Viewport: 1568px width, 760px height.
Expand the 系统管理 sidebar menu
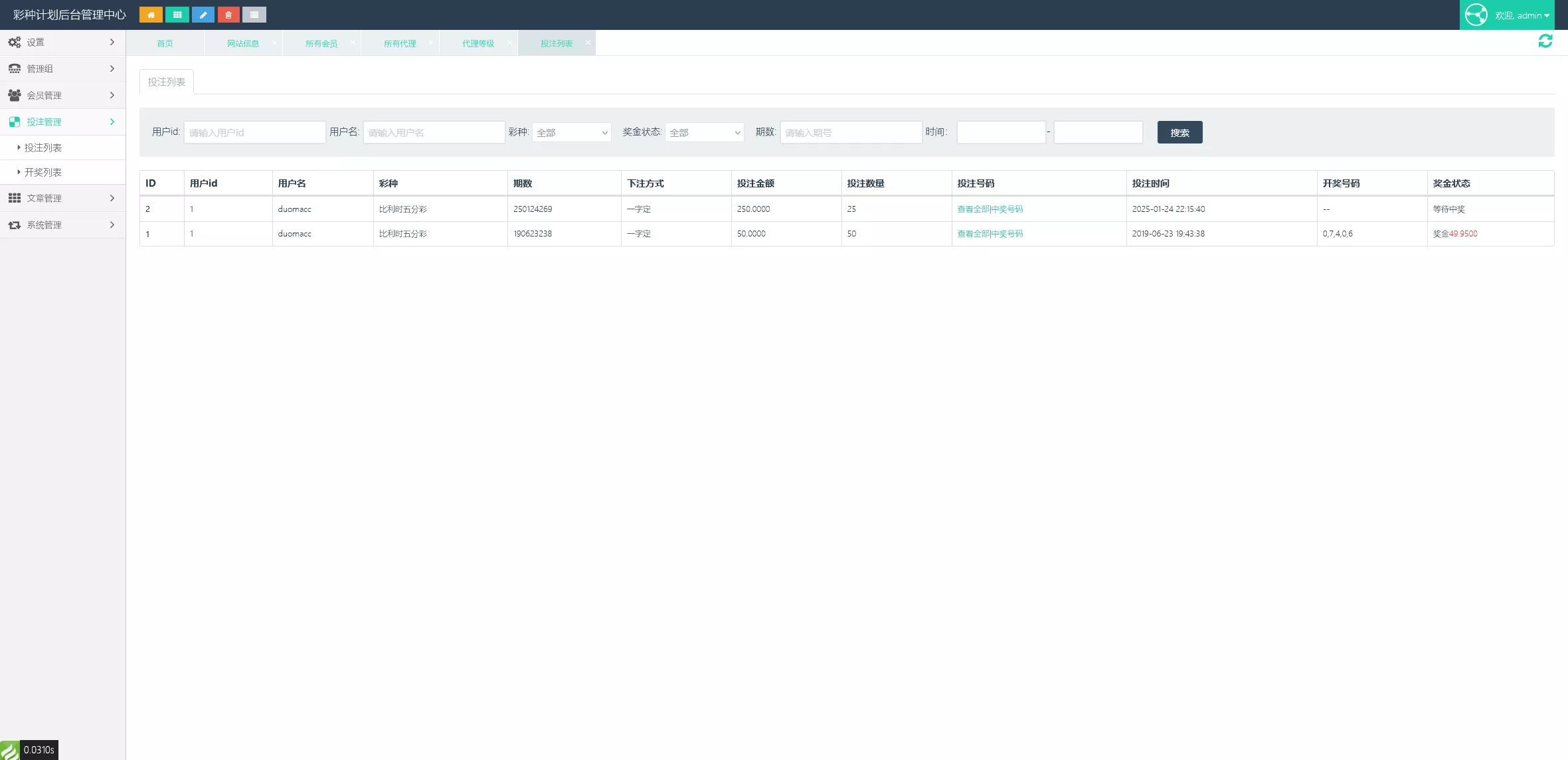[62, 225]
